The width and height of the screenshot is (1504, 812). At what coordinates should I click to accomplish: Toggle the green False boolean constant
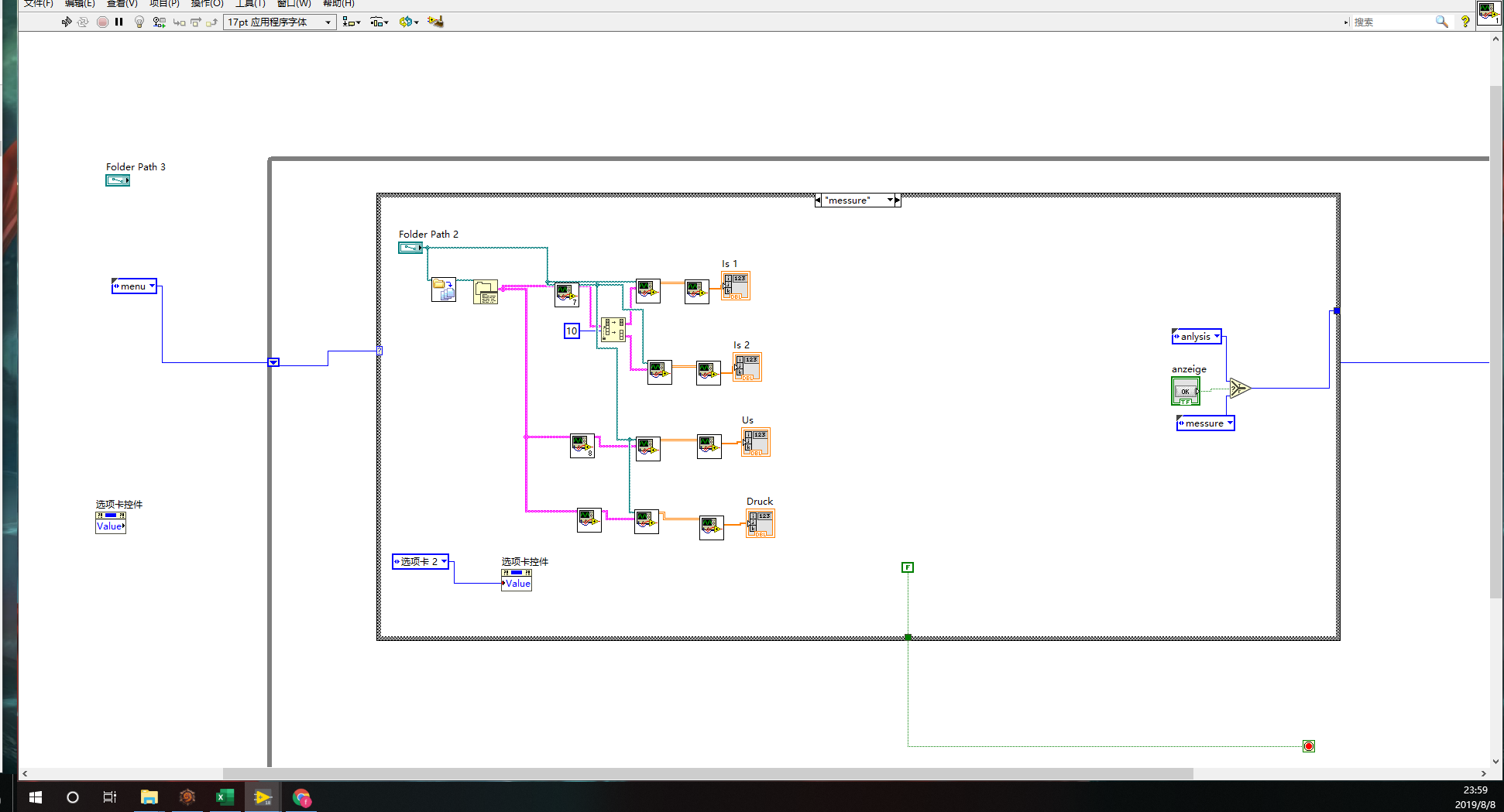[908, 567]
